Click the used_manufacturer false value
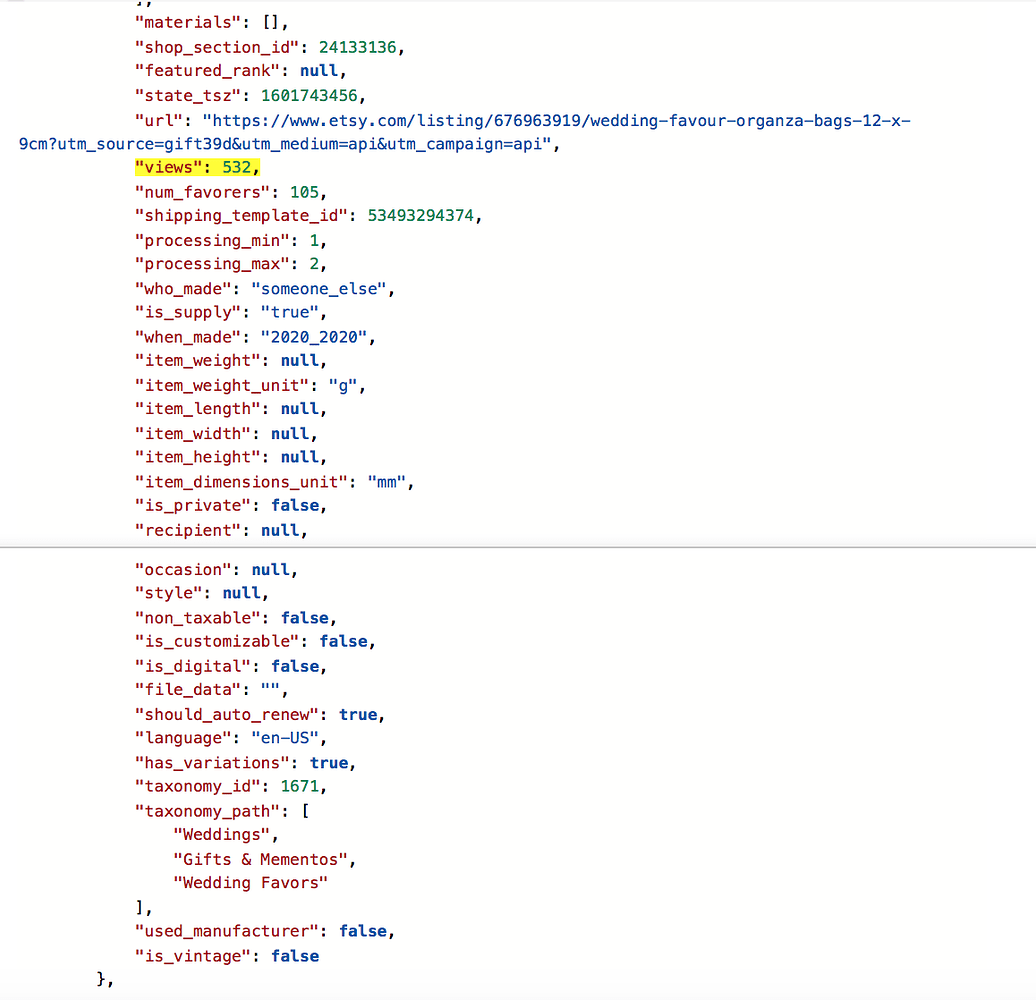Image resolution: width=1036 pixels, height=1000 pixels. tap(363, 931)
